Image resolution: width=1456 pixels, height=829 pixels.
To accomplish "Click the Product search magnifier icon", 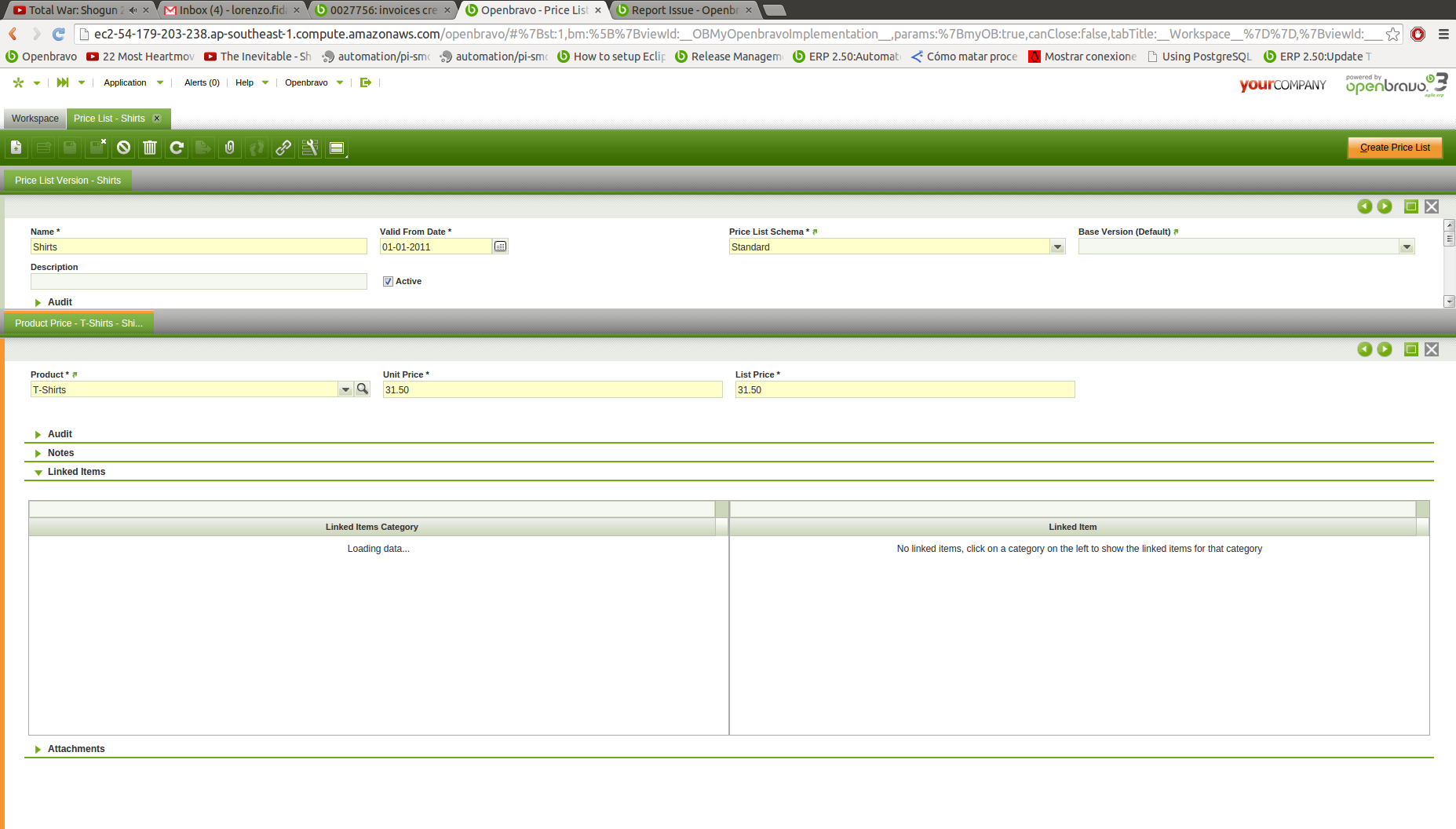I will [x=363, y=389].
